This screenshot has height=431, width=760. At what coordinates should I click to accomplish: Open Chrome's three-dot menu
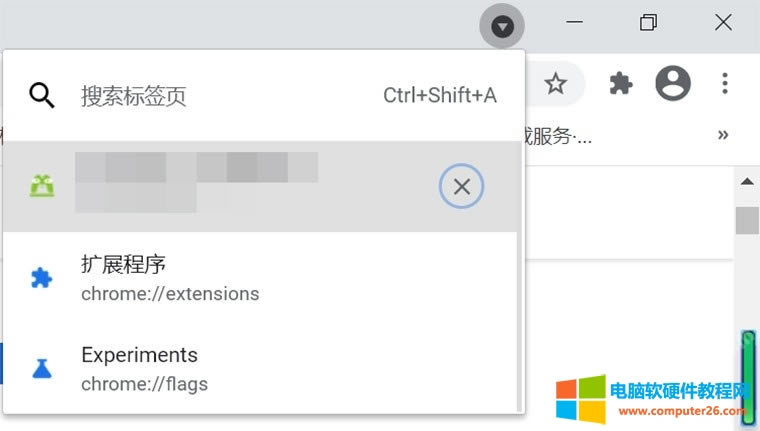click(x=726, y=84)
